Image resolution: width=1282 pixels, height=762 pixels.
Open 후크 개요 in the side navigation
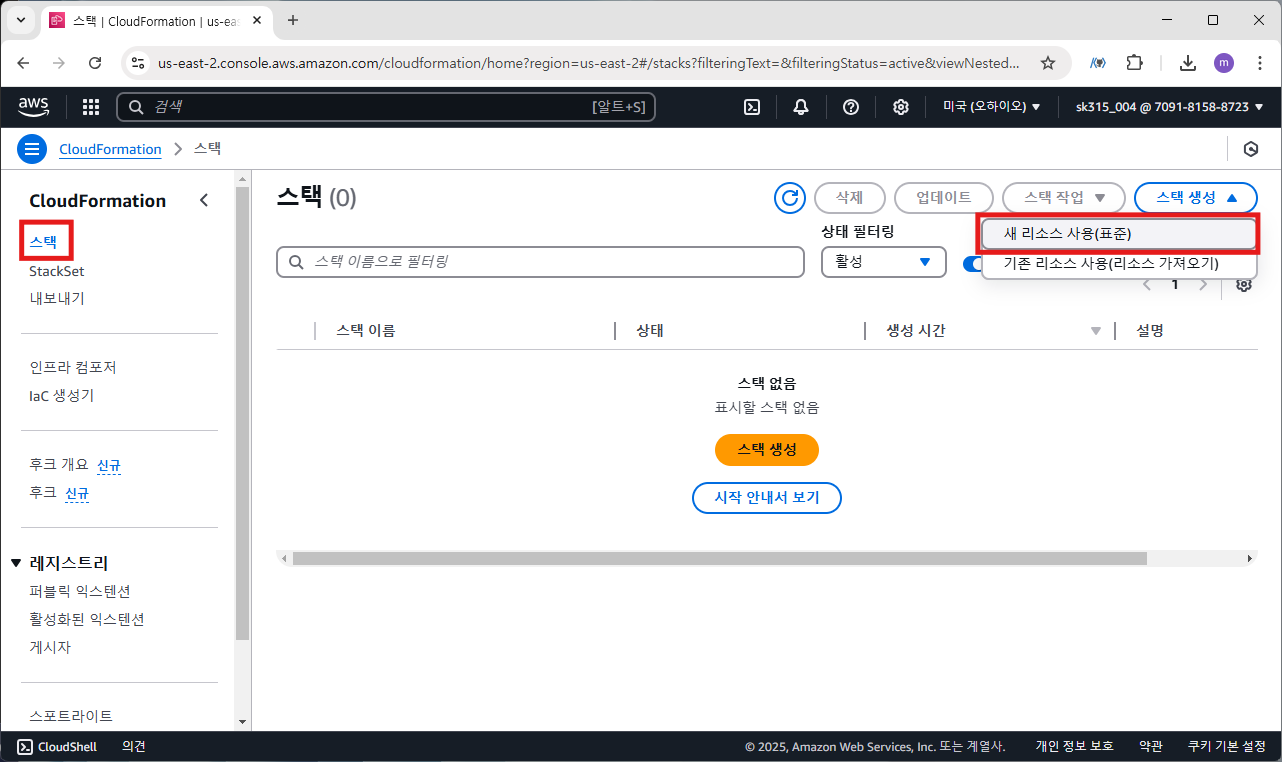[59, 464]
